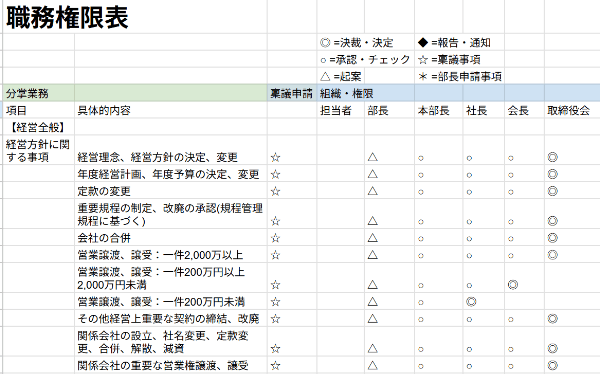Image resolution: width=600 pixels, height=374 pixels.
Task: Click the section cell 【経営全般】
Action: [39, 127]
